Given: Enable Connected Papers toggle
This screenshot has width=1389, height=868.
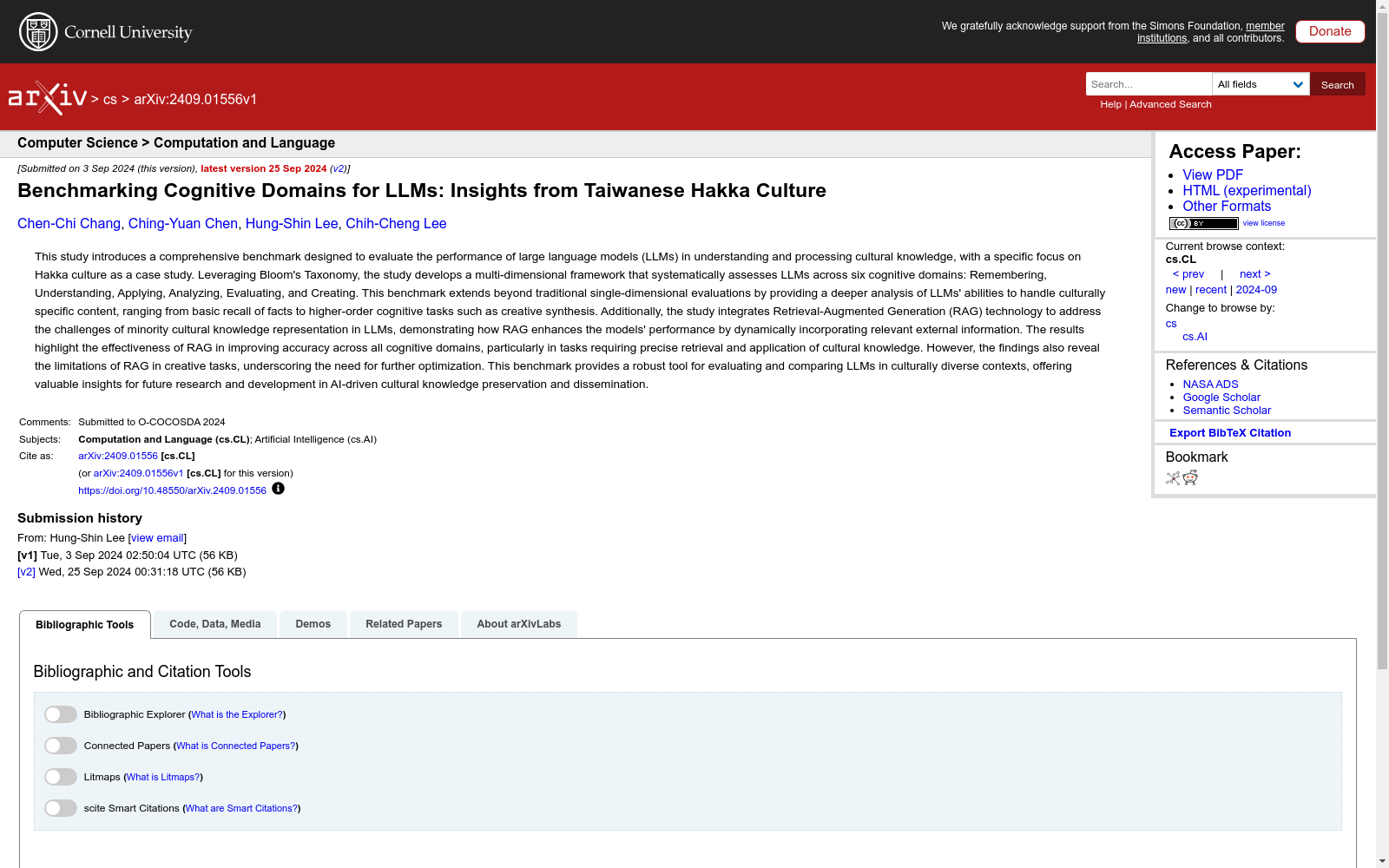Looking at the screenshot, I should (61, 746).
